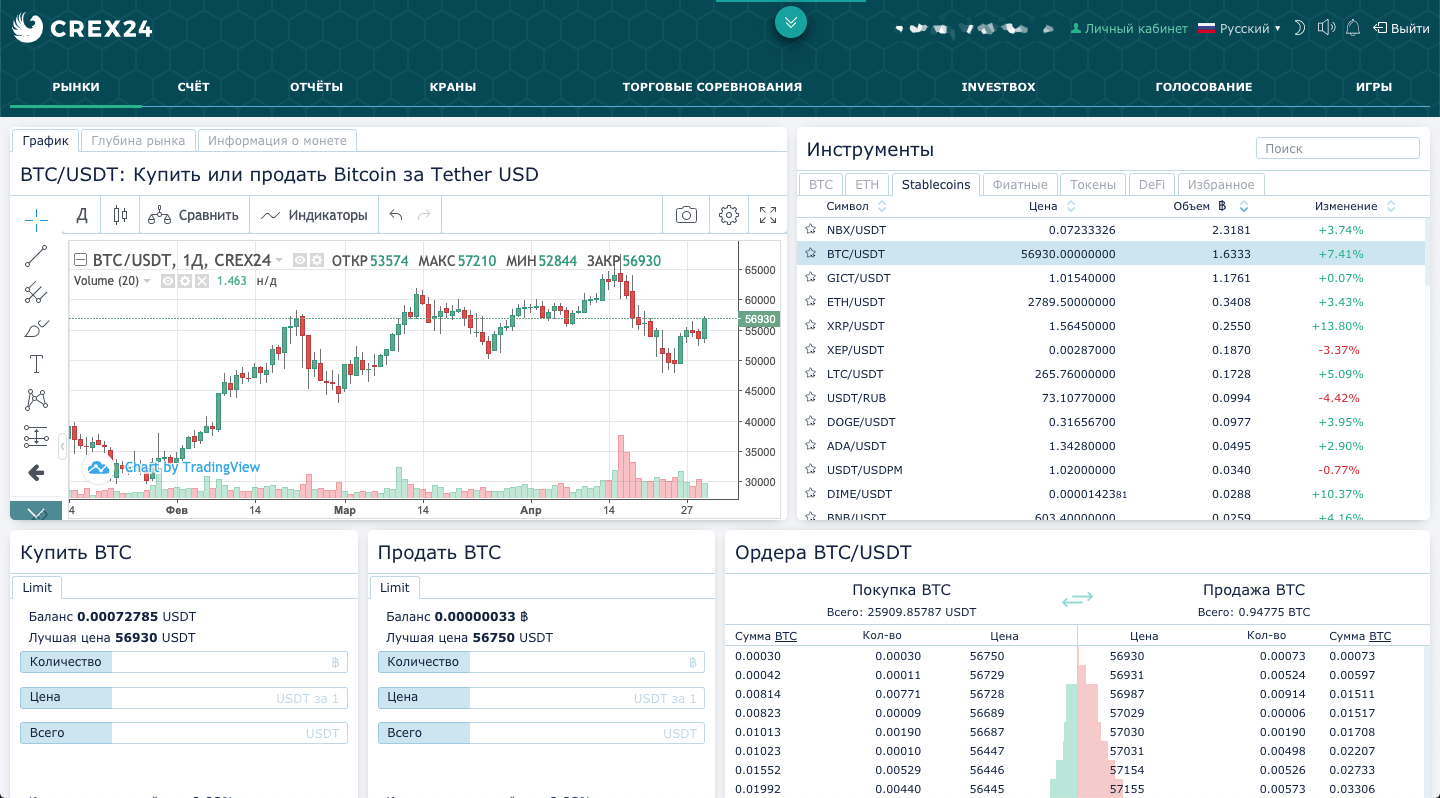This screenshot has height=798, width=1440.
Task: Switch to night mode with moon icon
Action: click(x=1299, y=28)
